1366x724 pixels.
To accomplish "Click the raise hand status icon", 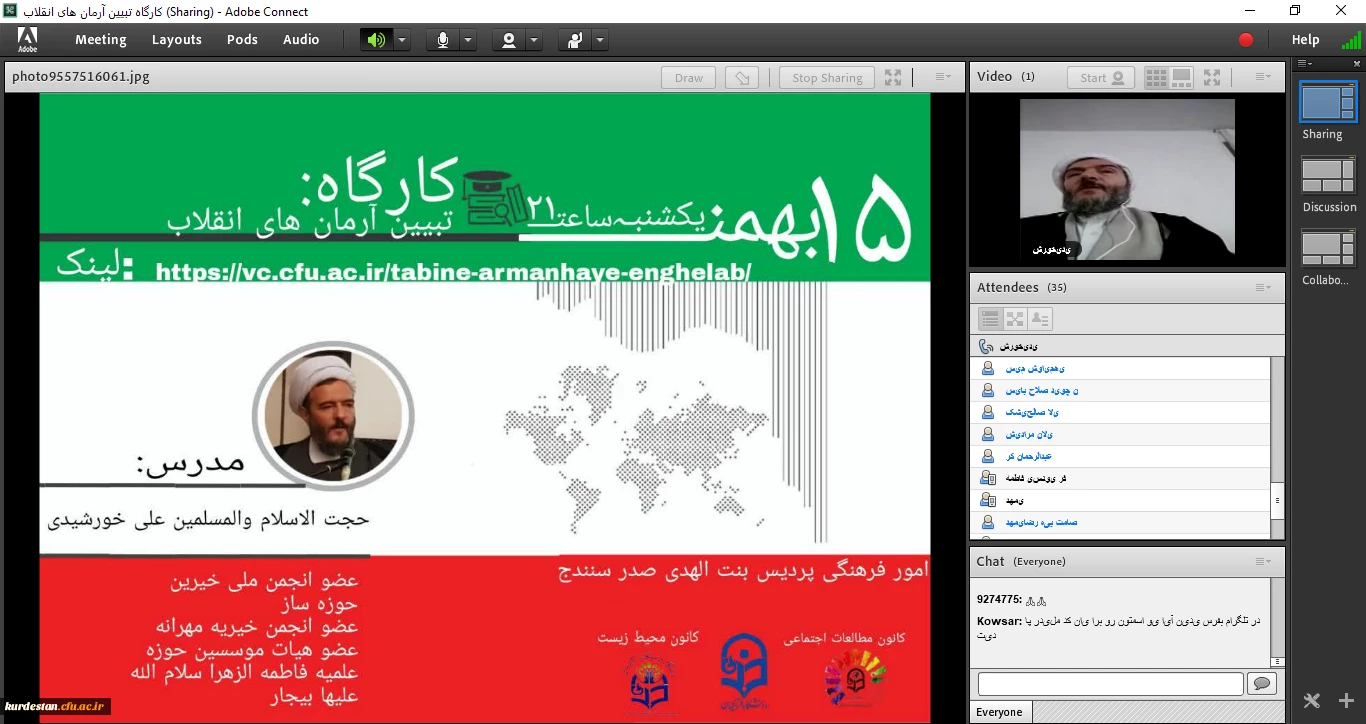I will point(575,40).
